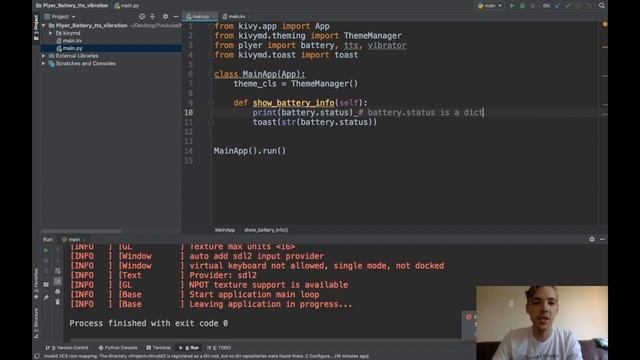Hide the Run tool window
640x360 pixels.
(x=602, y=239)
